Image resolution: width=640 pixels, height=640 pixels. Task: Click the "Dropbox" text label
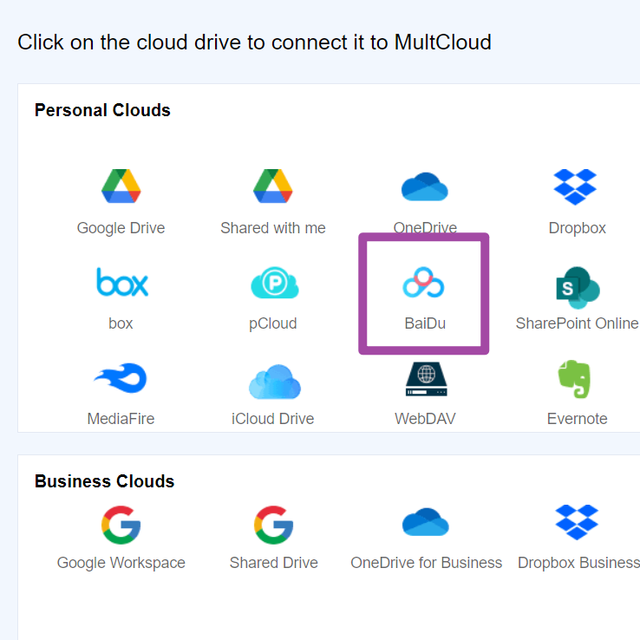click(x=577, y=228)
